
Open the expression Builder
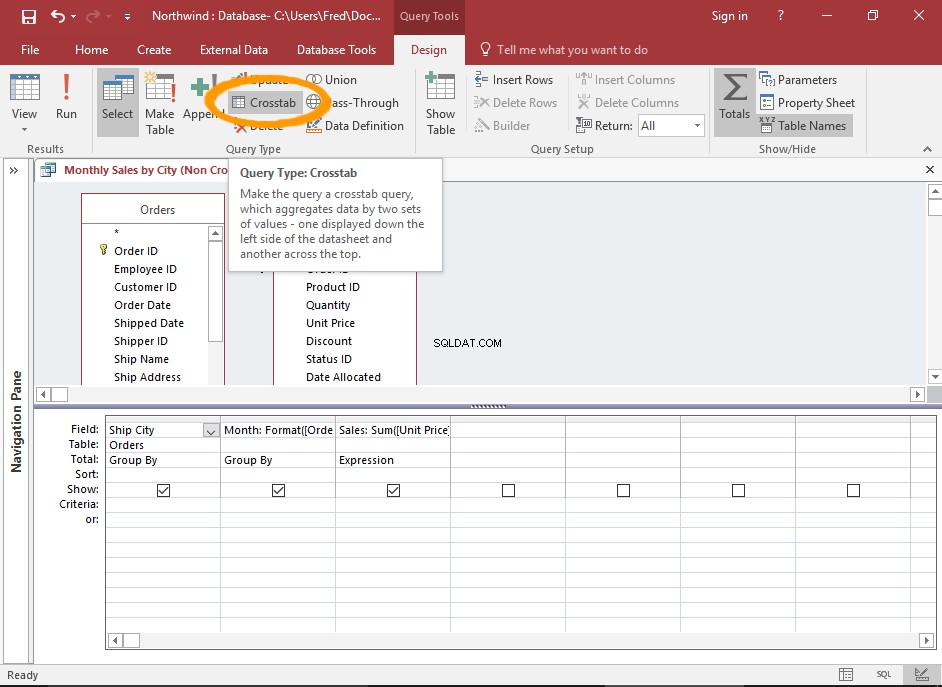[502, 126]
